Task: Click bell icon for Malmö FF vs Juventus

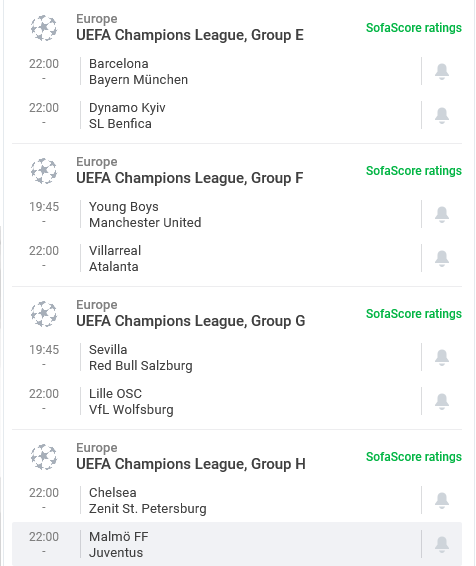Action: pos(442,544)
